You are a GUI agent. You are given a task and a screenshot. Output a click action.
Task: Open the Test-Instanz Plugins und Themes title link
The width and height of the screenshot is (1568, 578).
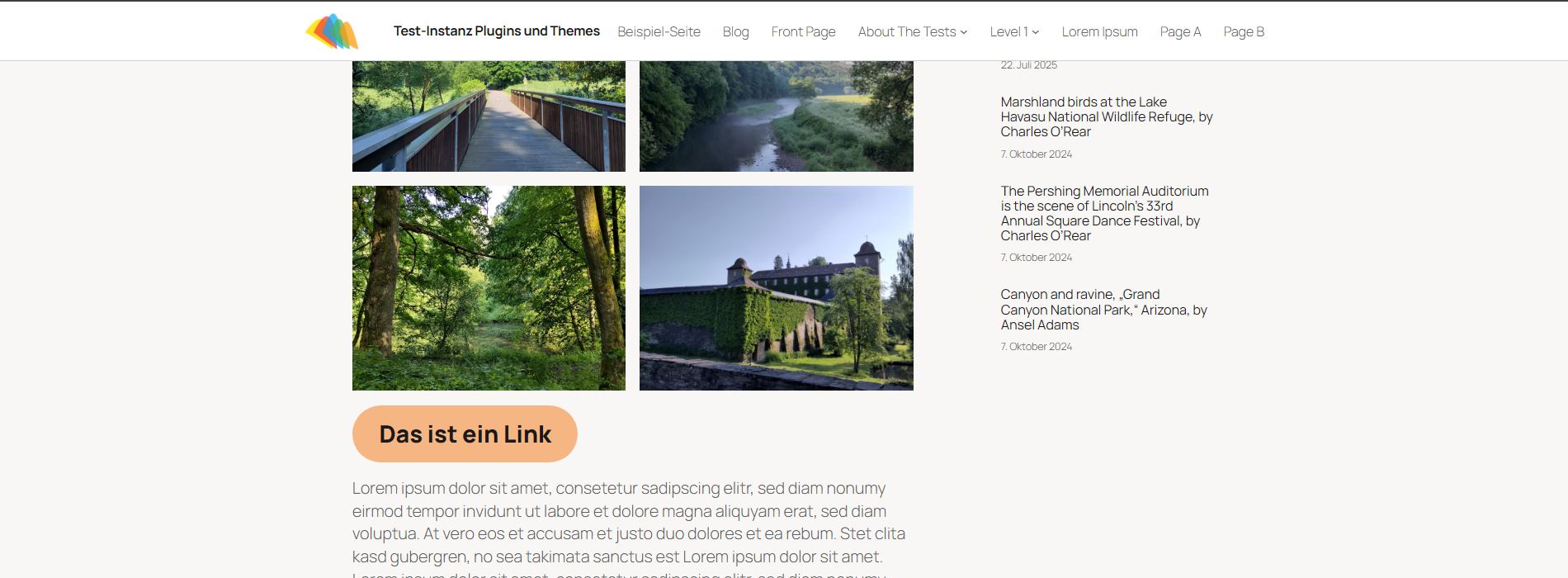(497, 31)
